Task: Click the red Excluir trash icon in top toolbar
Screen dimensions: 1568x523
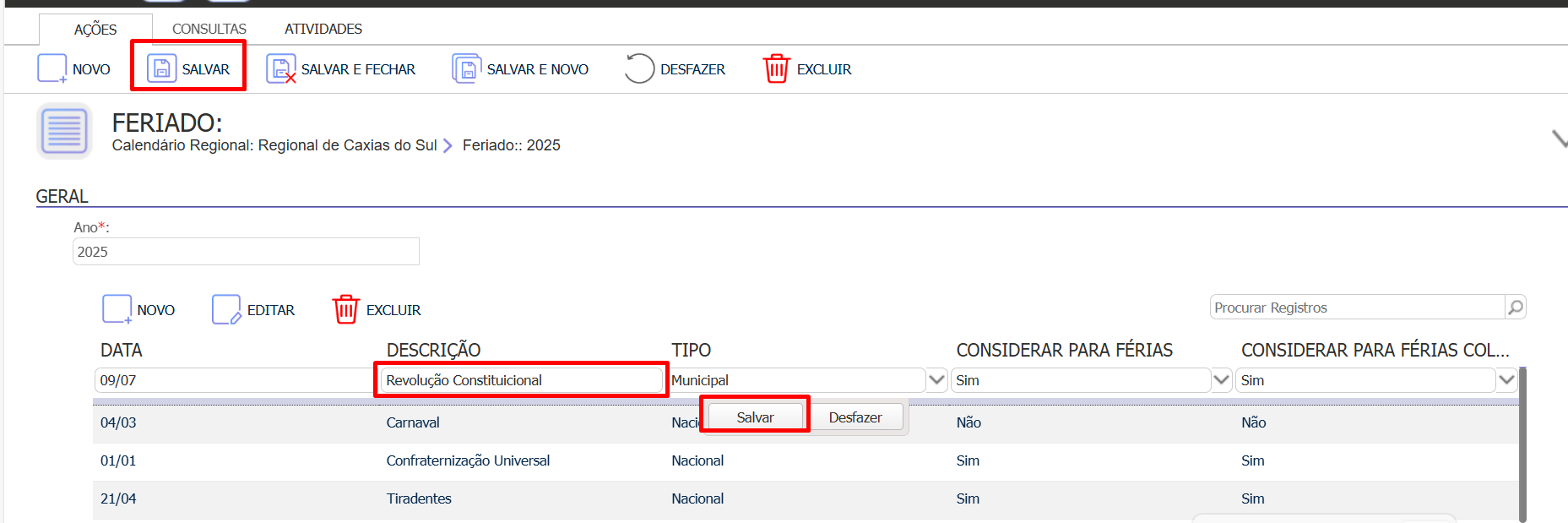Action: click(x=776, y=68)
